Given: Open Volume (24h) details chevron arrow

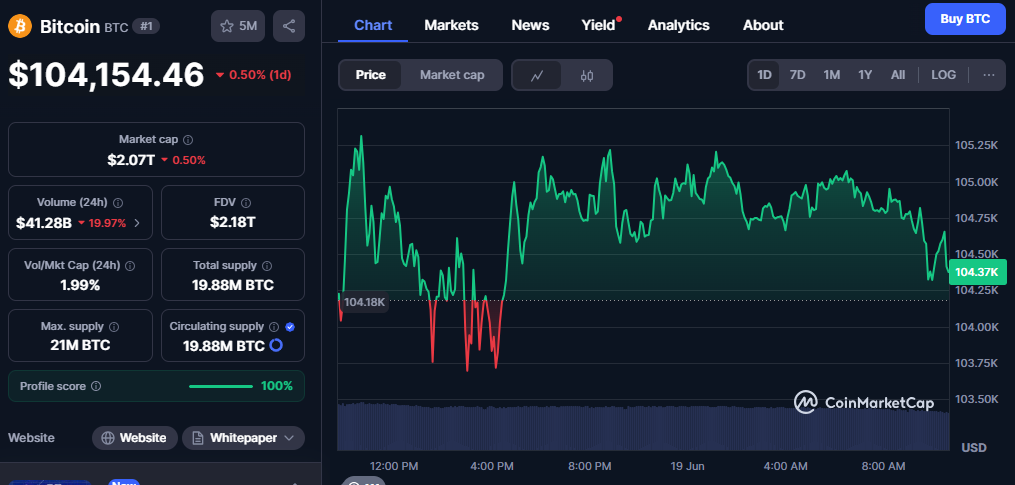Looking at the screenshot, I should click(x=137, y=223).
